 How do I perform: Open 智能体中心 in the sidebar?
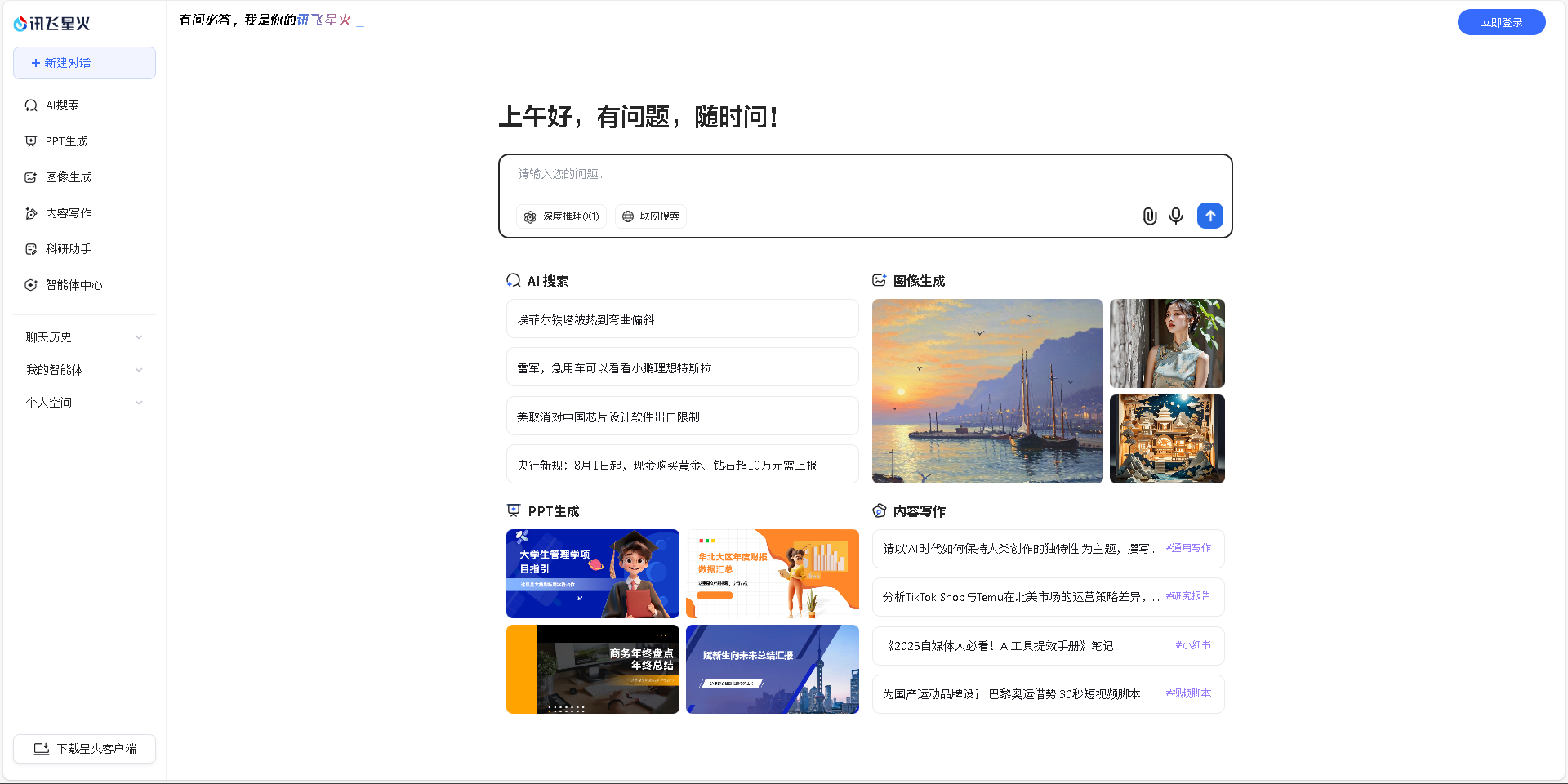click(73, 285)
